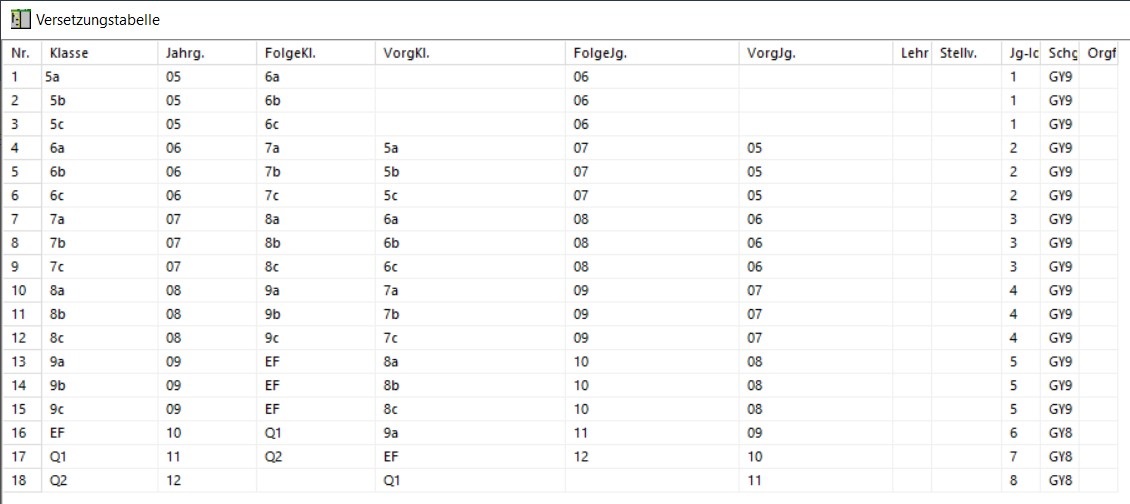This screenshot has height=504, width=1130.
Task: Sort by the Klasse column header
Action: [x=100, y=53]
